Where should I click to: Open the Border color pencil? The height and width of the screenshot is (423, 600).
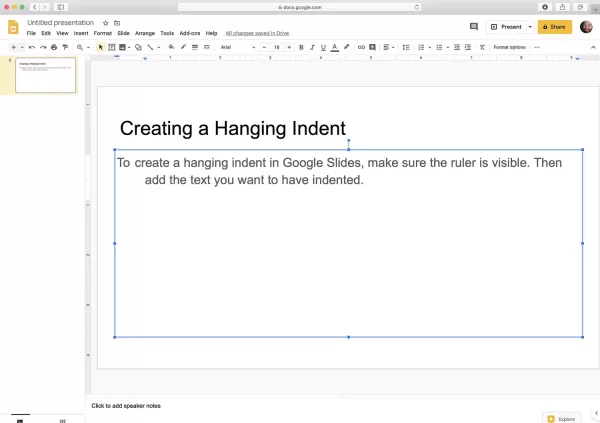point(183,47)
